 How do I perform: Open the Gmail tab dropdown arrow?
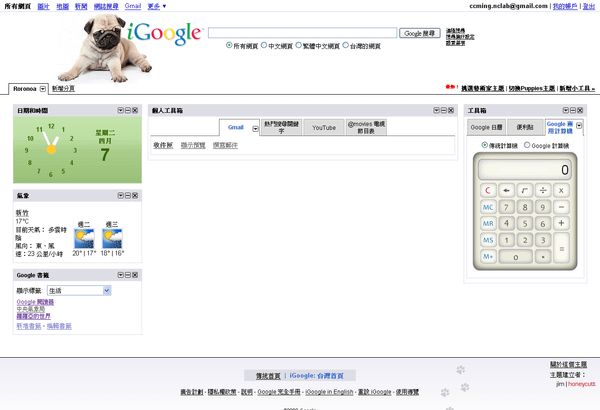(255, 129)
